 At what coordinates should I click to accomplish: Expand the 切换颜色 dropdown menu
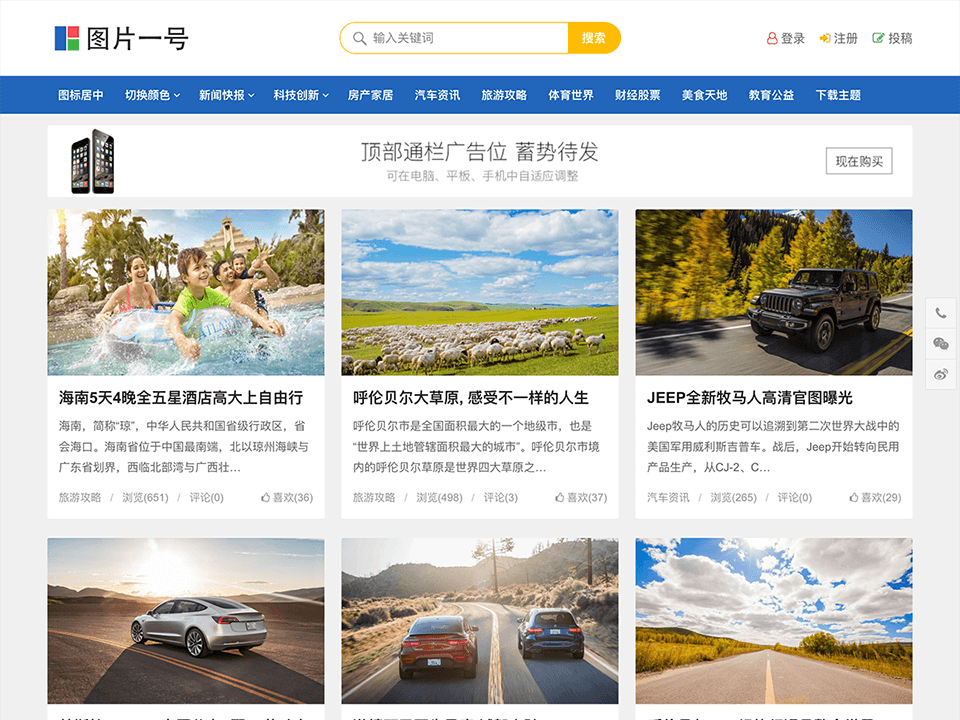tap(152, 95)
